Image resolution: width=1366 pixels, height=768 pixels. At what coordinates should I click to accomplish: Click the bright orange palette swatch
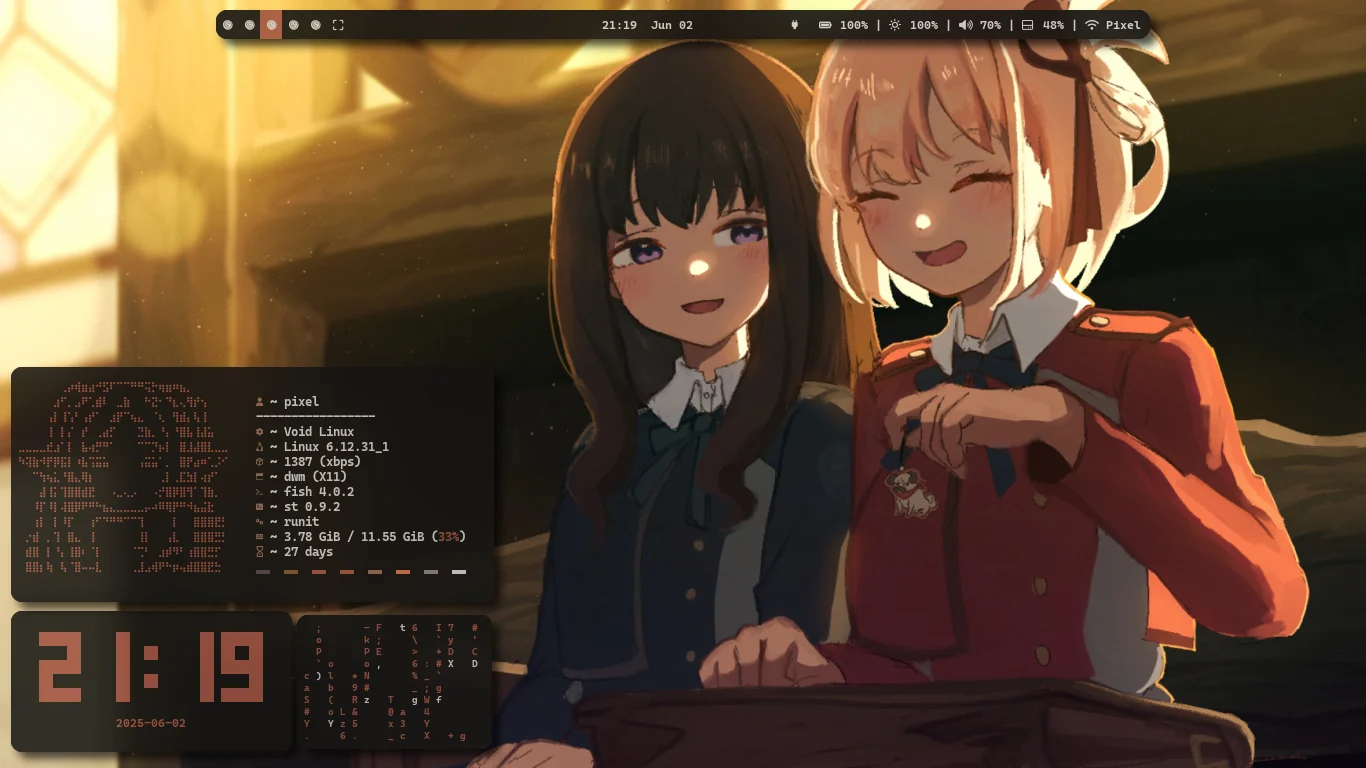tap(403, 572)
